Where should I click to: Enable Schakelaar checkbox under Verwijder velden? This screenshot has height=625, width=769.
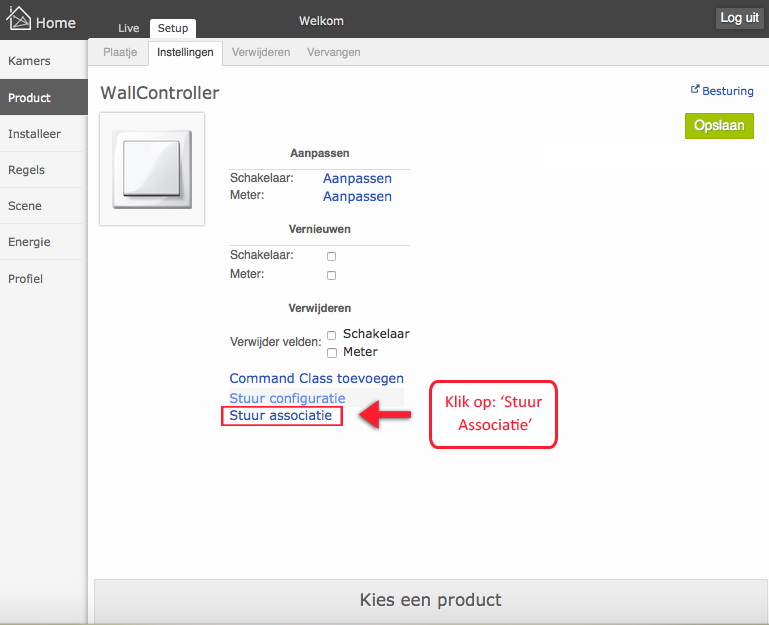332,335
